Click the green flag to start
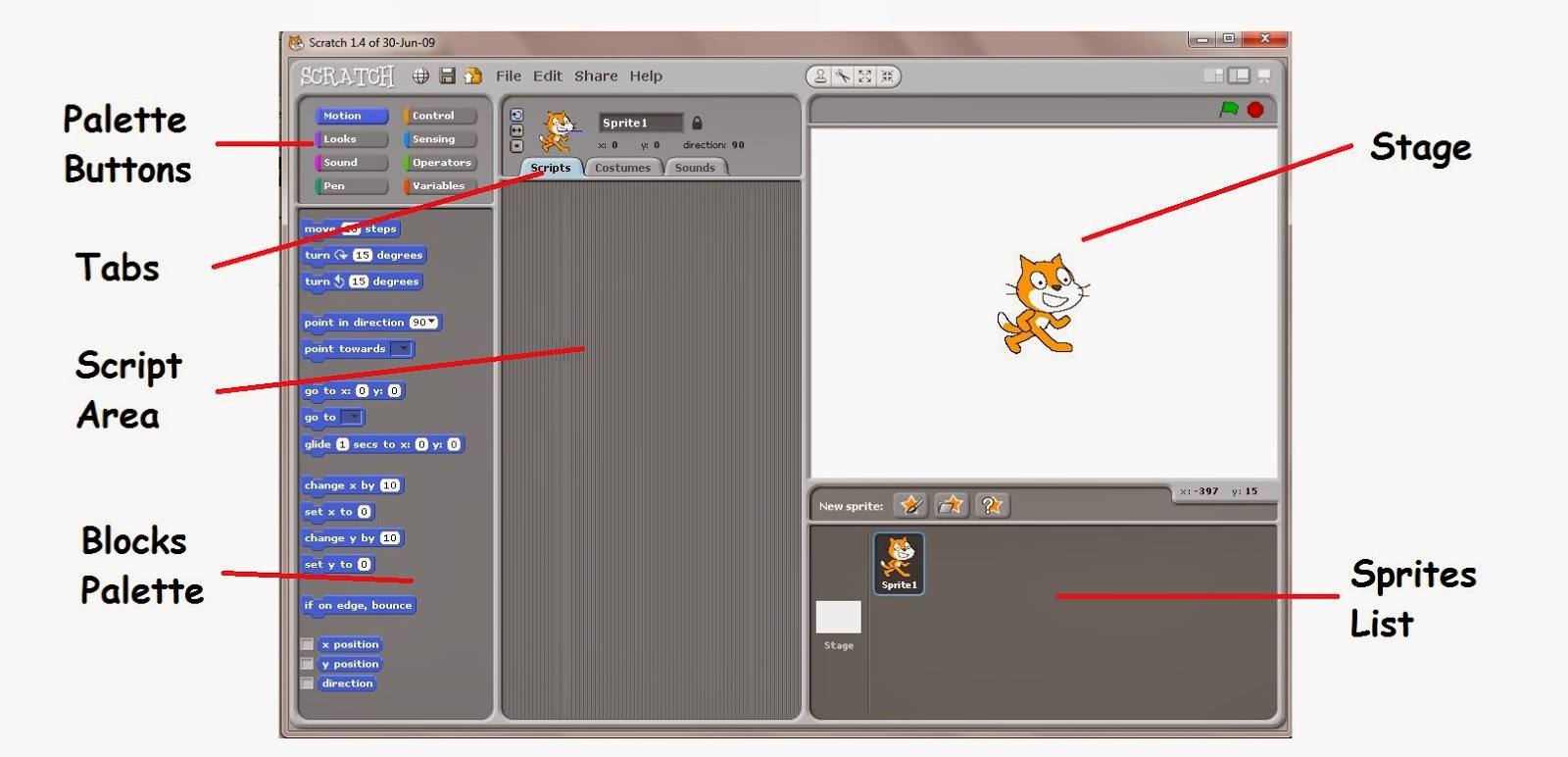Image resolution: width=1568 pixels, height=757 pixels. (1229, 110)
